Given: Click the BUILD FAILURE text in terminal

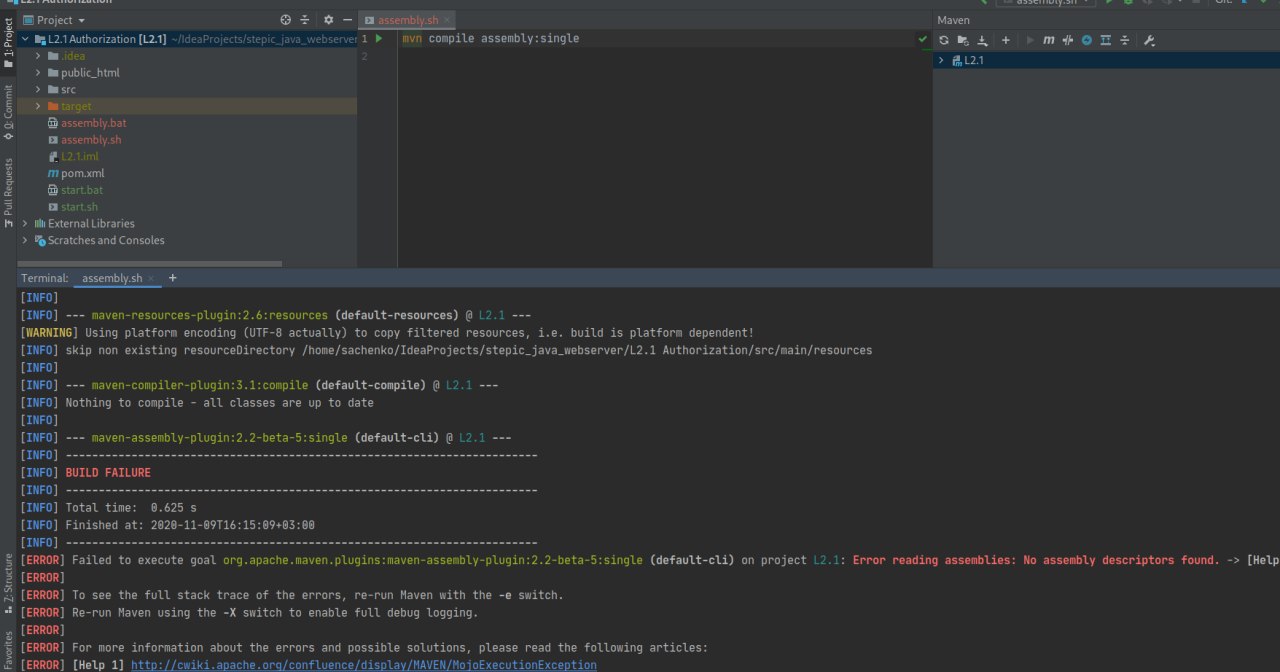Looking at the screenshot, I should 108,472.
